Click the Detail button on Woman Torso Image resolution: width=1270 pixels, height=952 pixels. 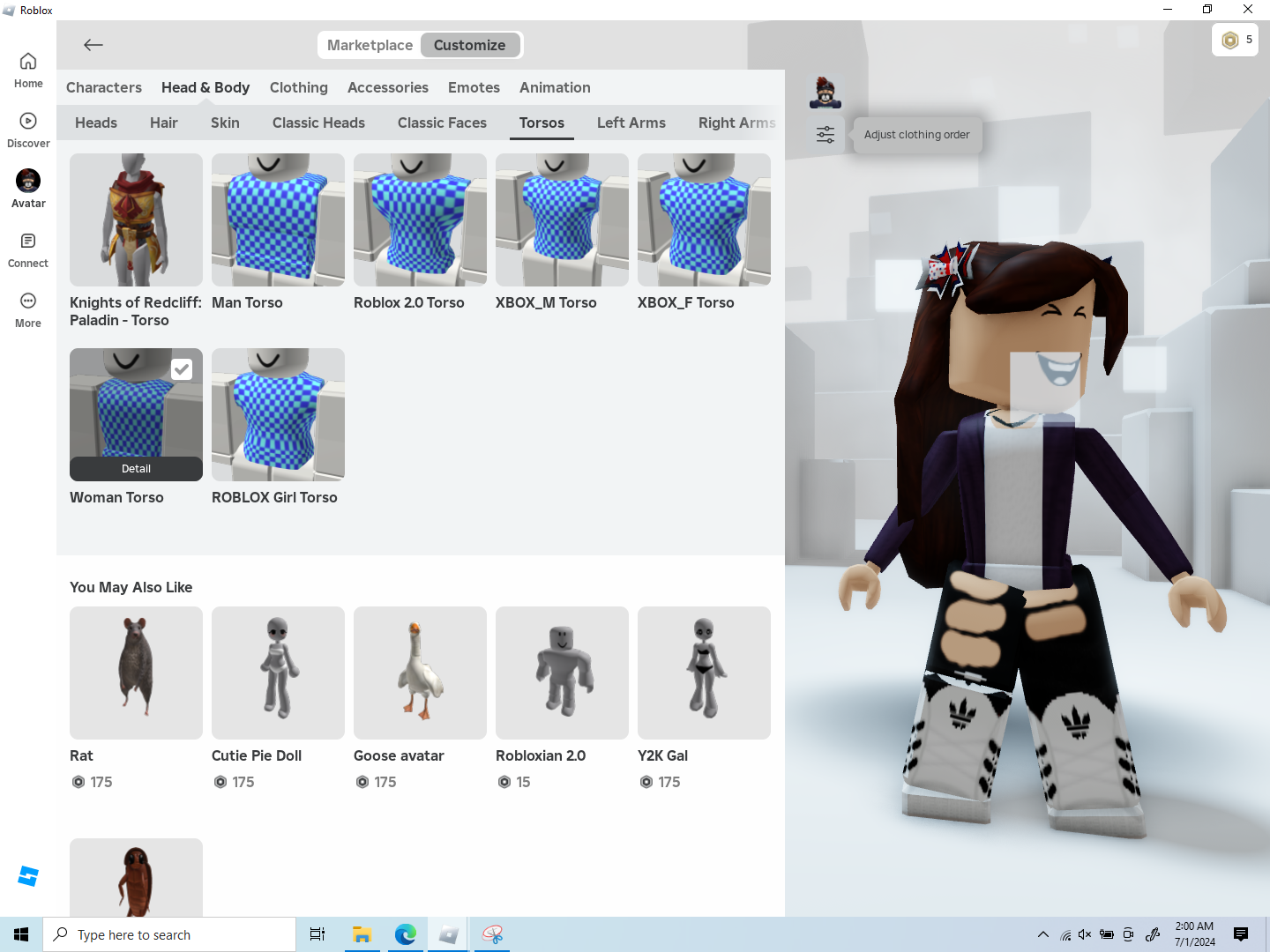pos(136,469)
